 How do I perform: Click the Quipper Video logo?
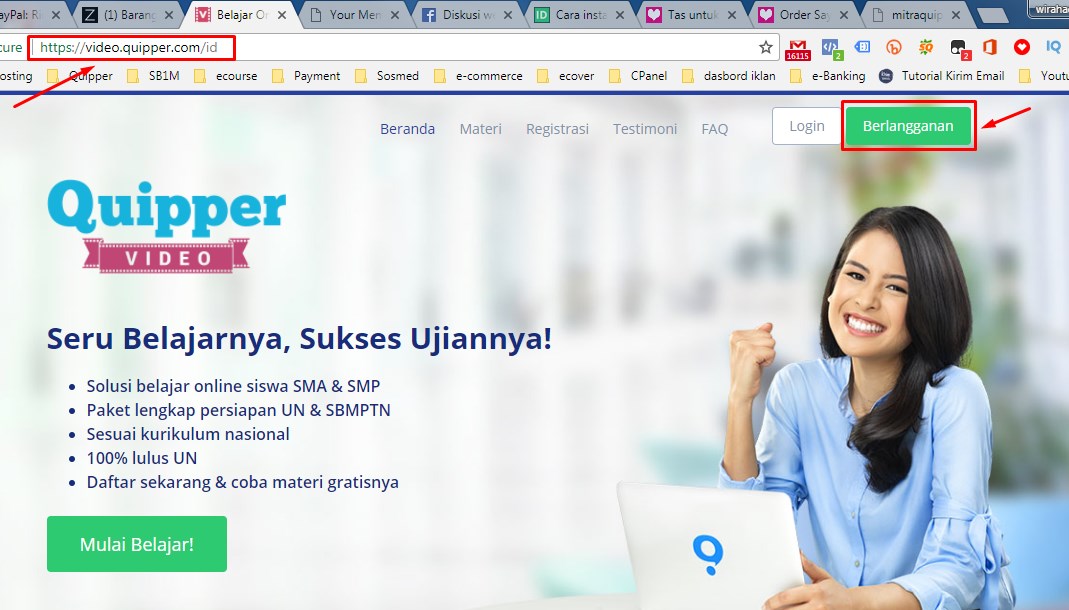pyautogui.click(x=166, y=226)
